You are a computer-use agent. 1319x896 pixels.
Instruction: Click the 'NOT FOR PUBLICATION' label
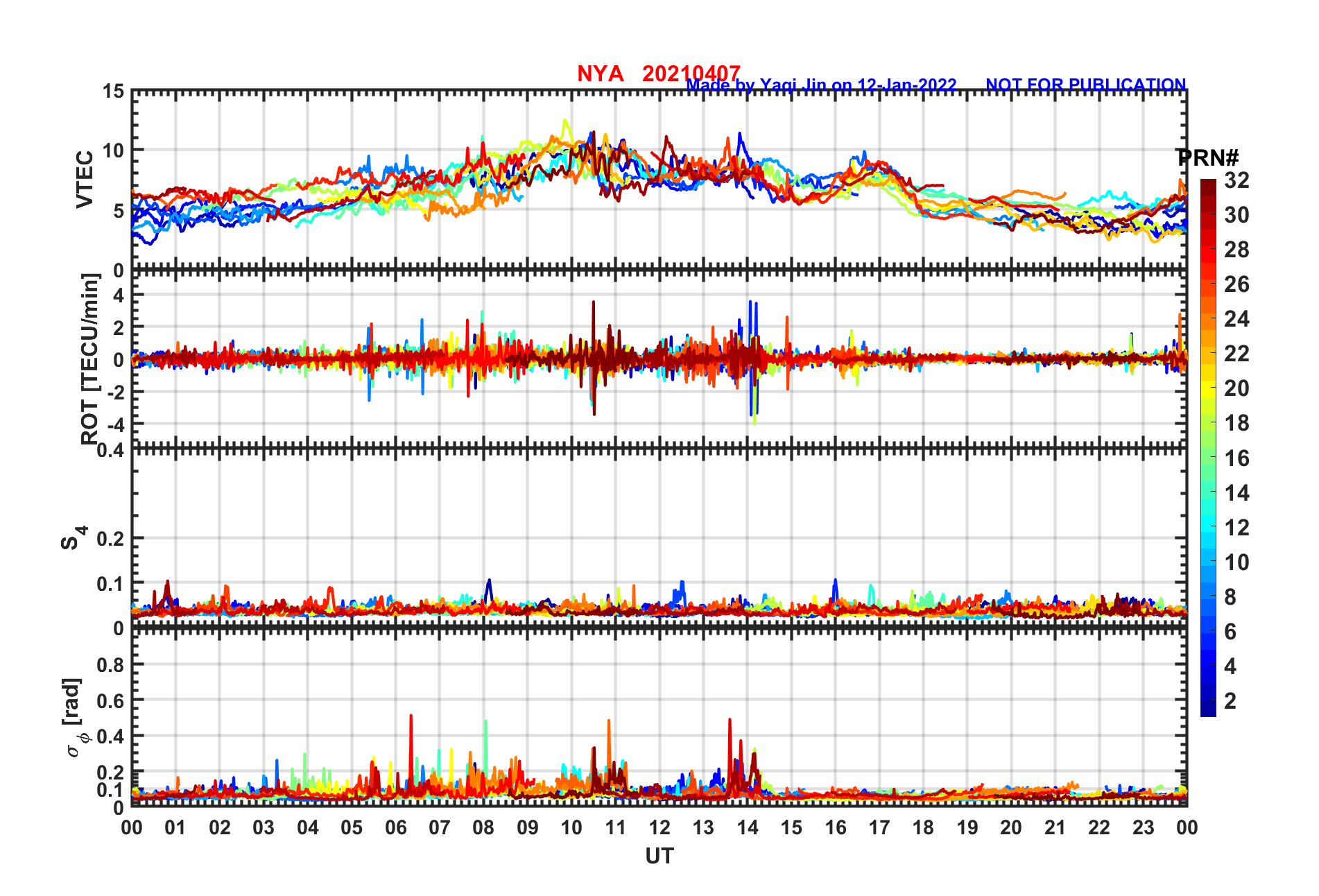(x=1086, y=85)
